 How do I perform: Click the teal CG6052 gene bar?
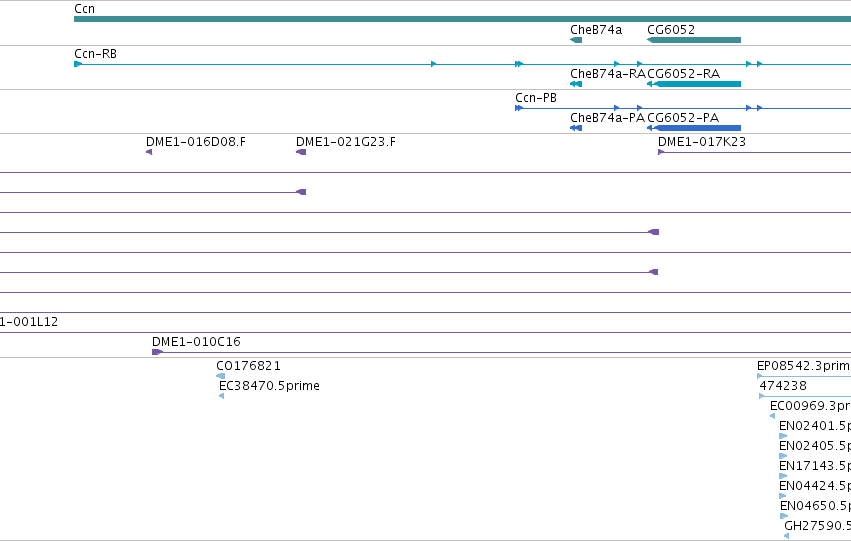[x=694, y=40]
